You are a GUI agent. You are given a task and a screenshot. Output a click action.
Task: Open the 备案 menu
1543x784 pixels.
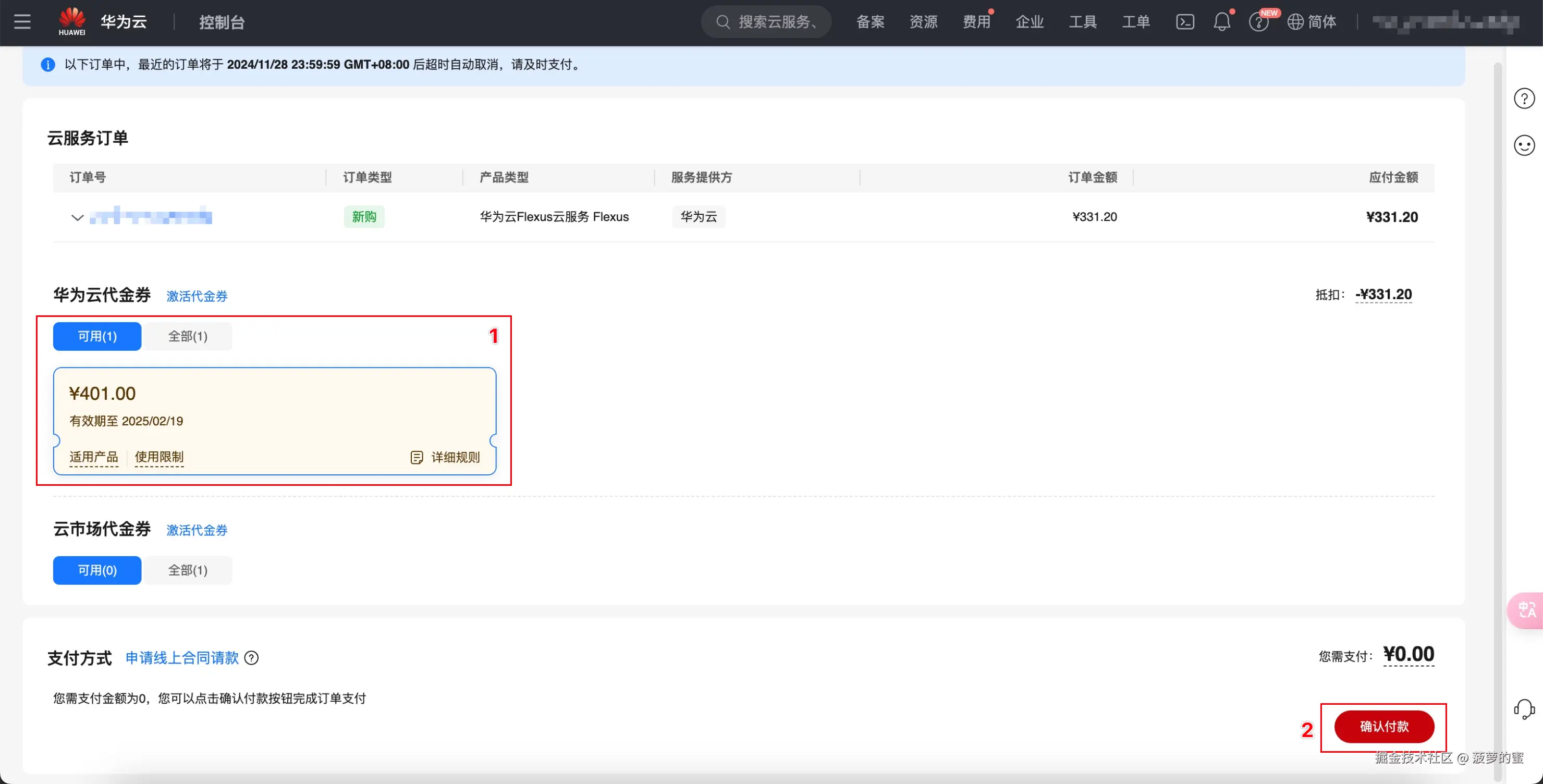pyautogui.click(x=870, y=22)
